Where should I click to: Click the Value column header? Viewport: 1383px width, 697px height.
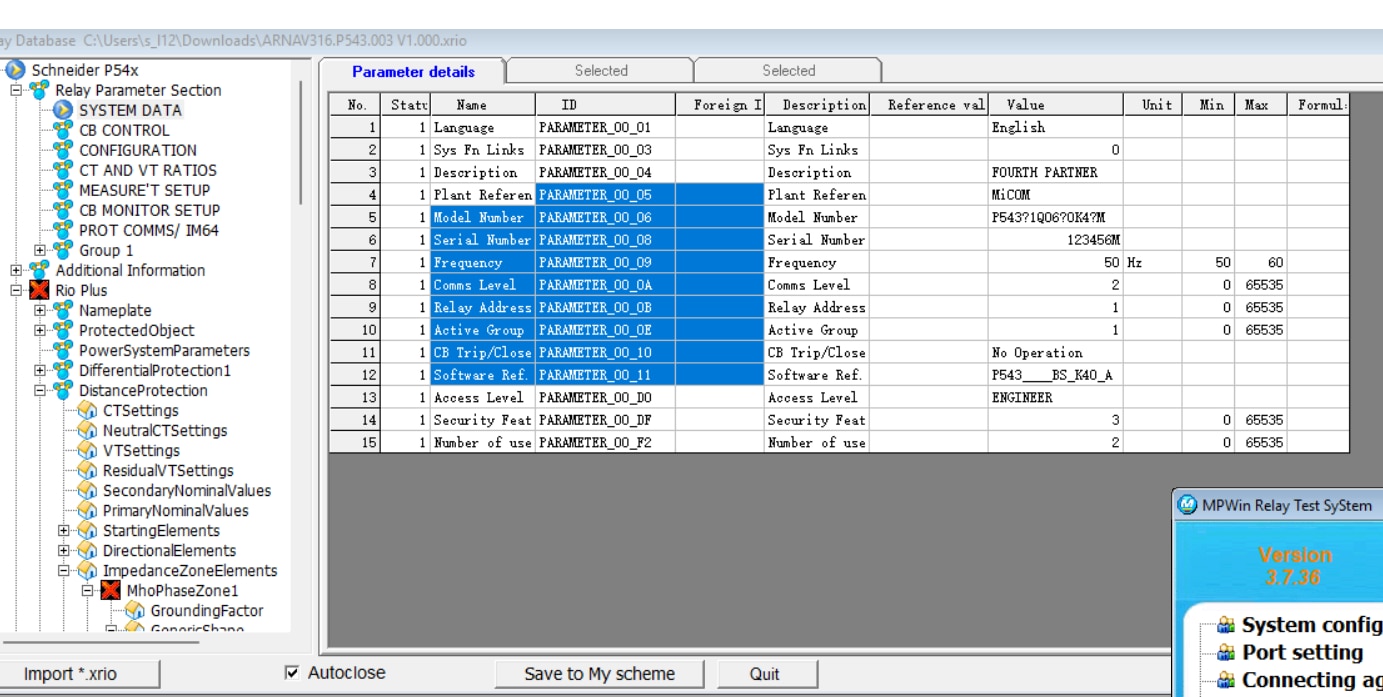tap(1056, 104)
